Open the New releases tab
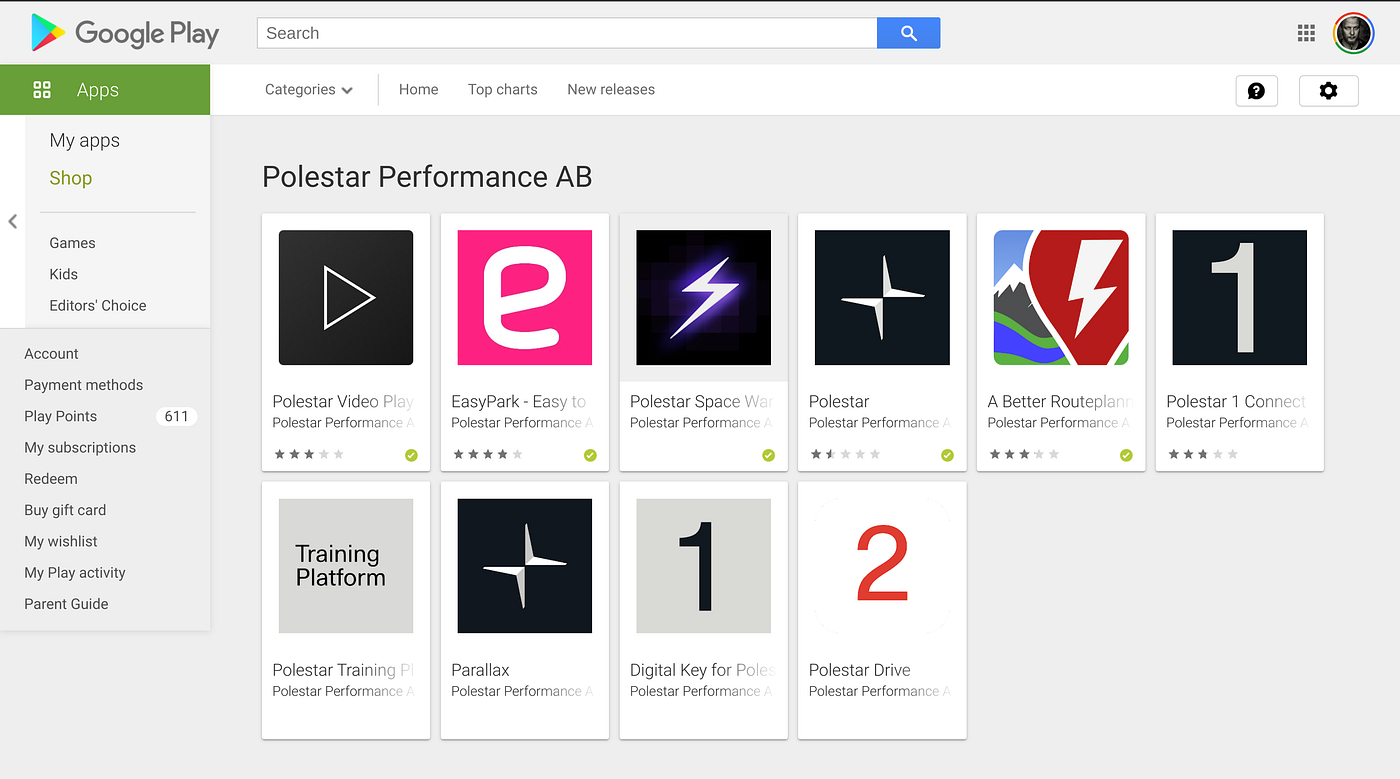Screen dimensions: 1400x779 611,90
